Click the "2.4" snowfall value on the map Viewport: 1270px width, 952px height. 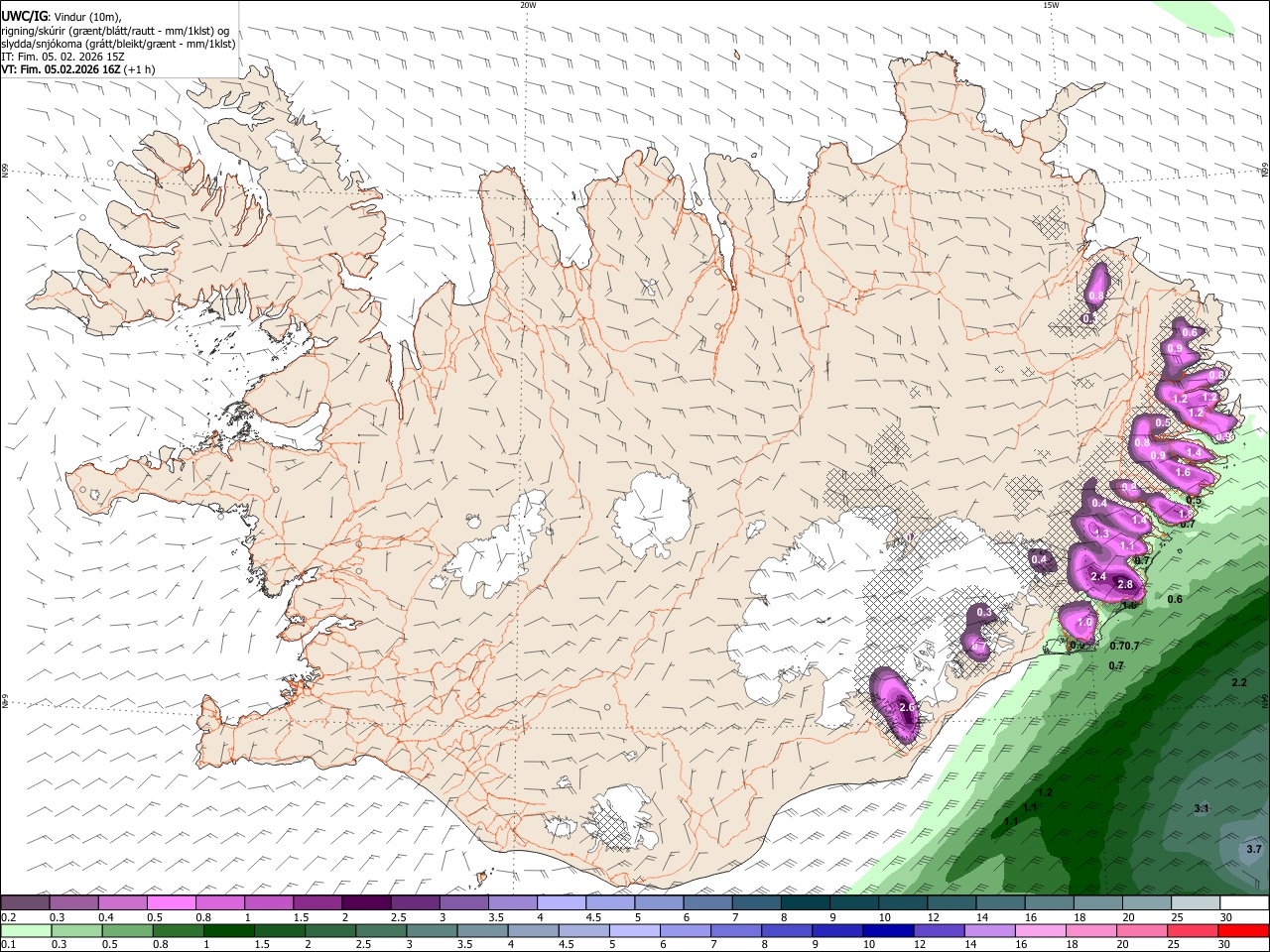1098,576
